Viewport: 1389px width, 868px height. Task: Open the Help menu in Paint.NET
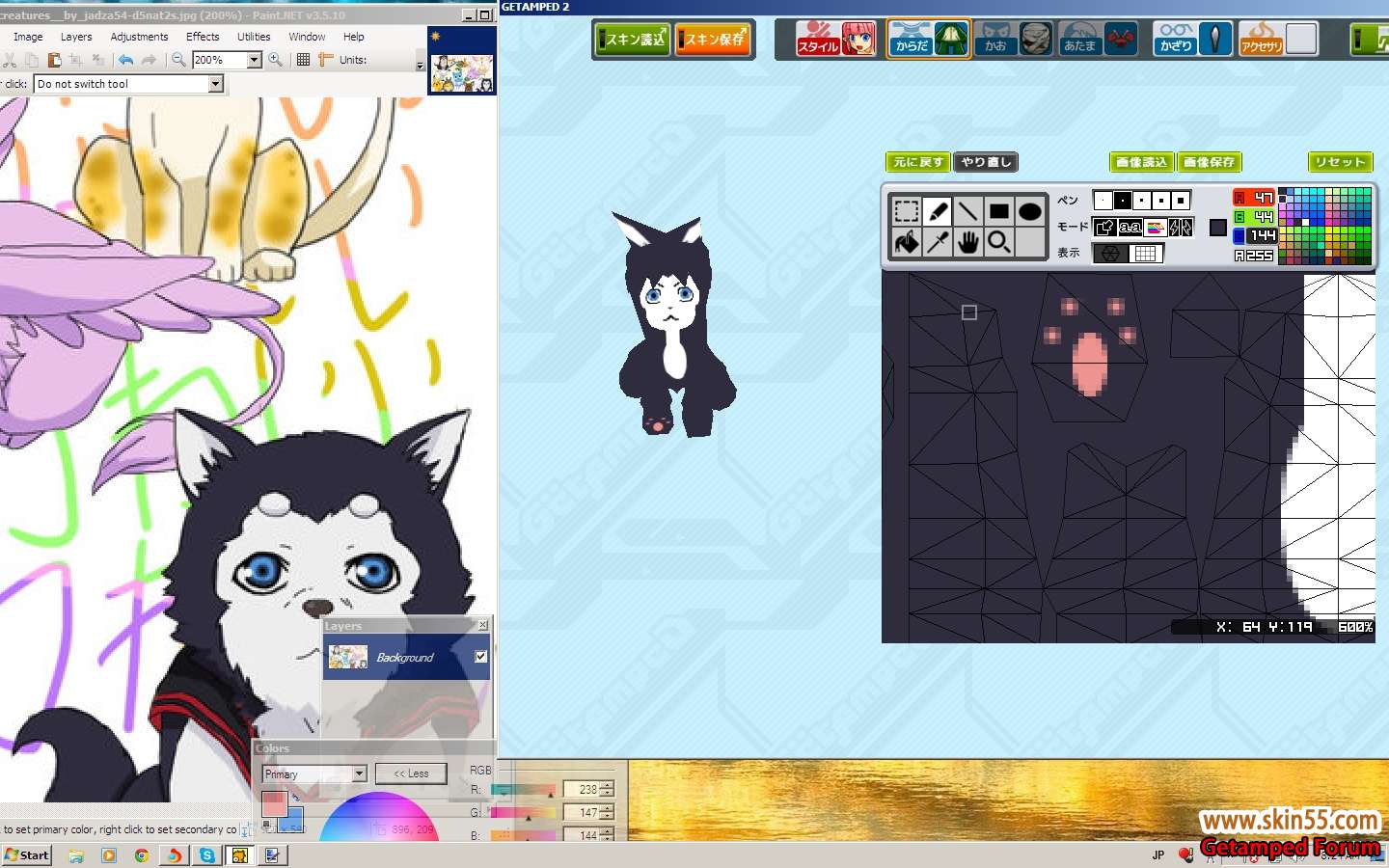[354, 37]
